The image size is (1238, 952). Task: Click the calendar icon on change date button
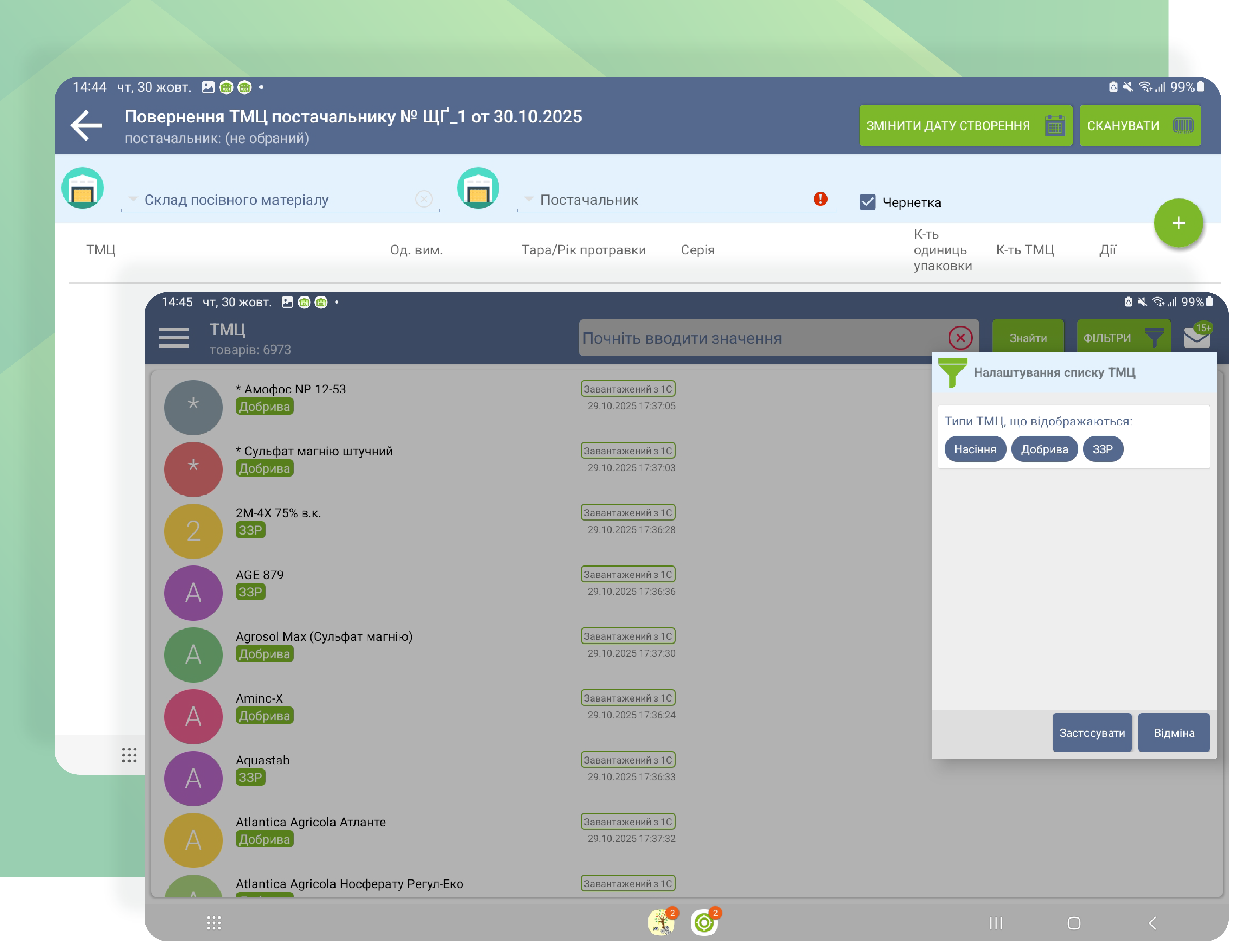pos(1054,125)
